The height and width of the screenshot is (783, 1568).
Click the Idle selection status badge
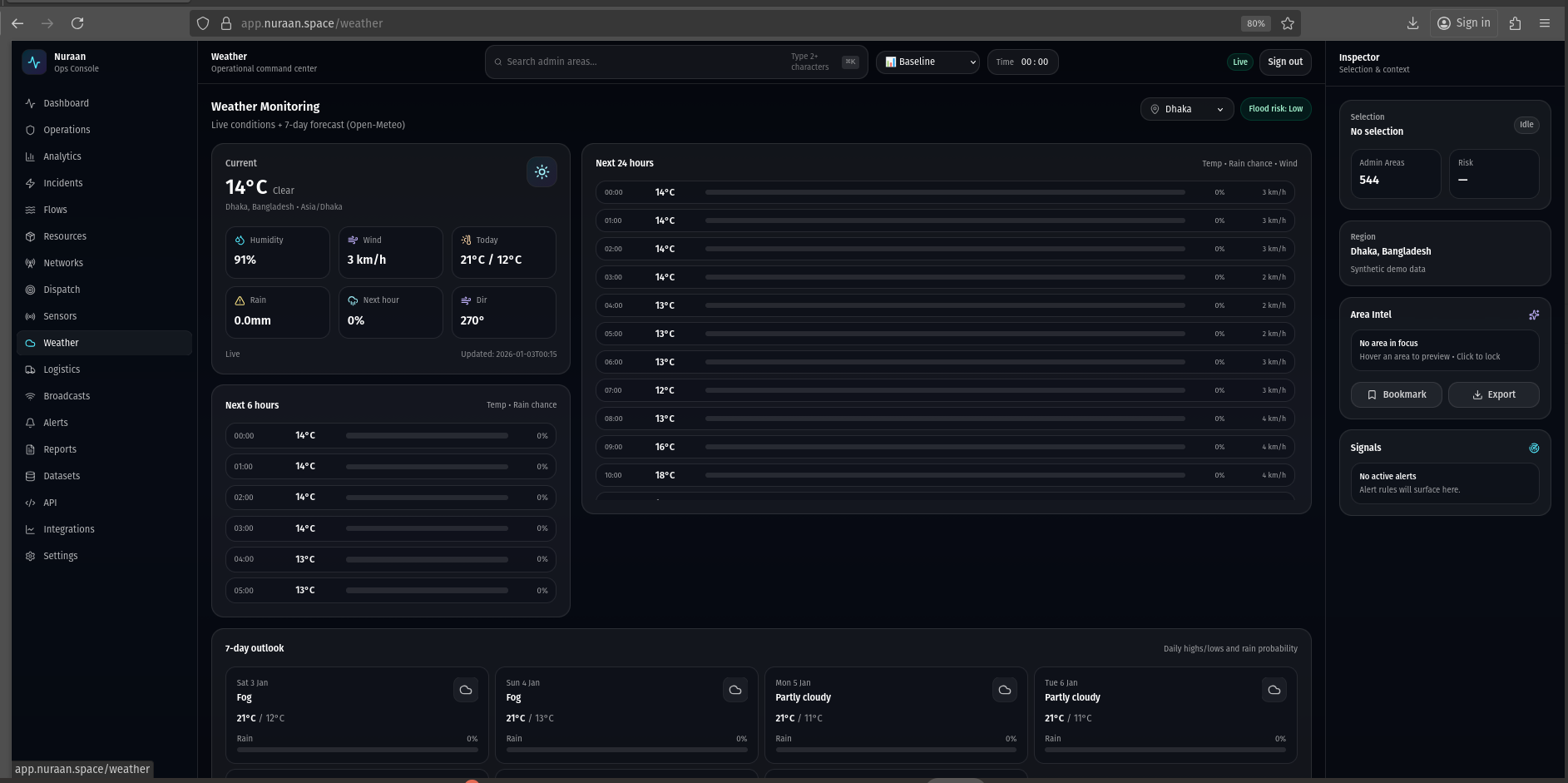(1526, 125)
